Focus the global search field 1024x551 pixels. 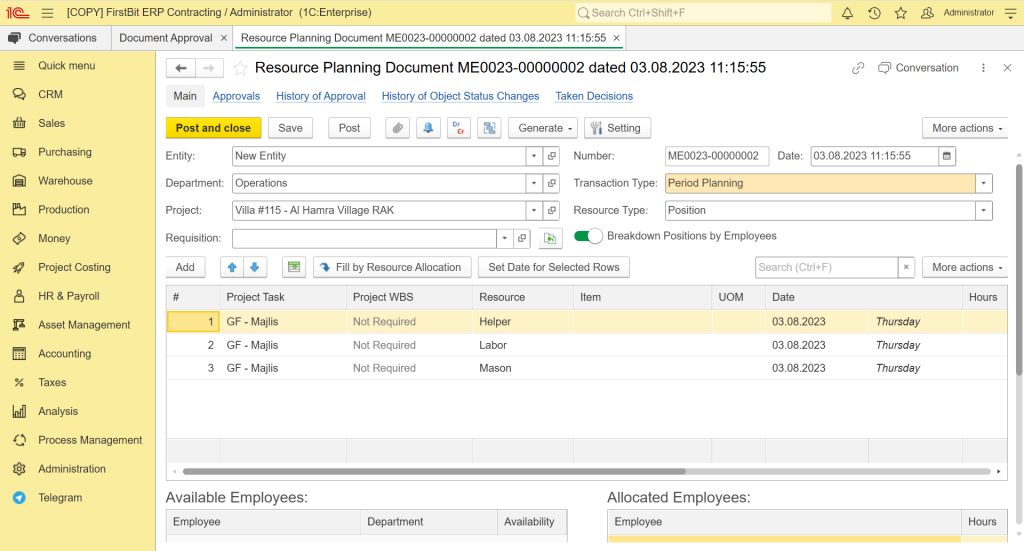click(x=703, y=12)
